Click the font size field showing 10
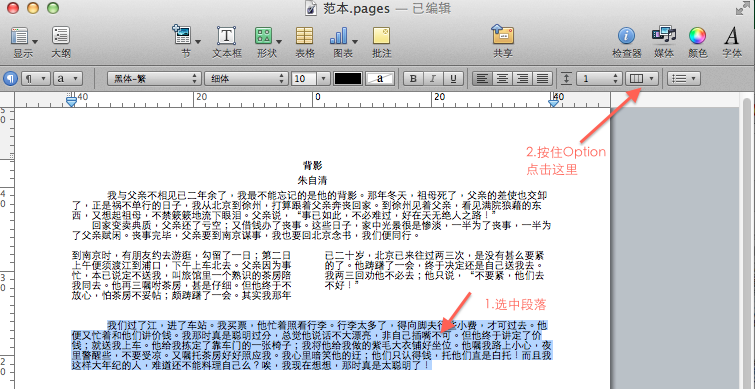The height and width of the screenshot is (389, 755). click(x=304, y=78)
